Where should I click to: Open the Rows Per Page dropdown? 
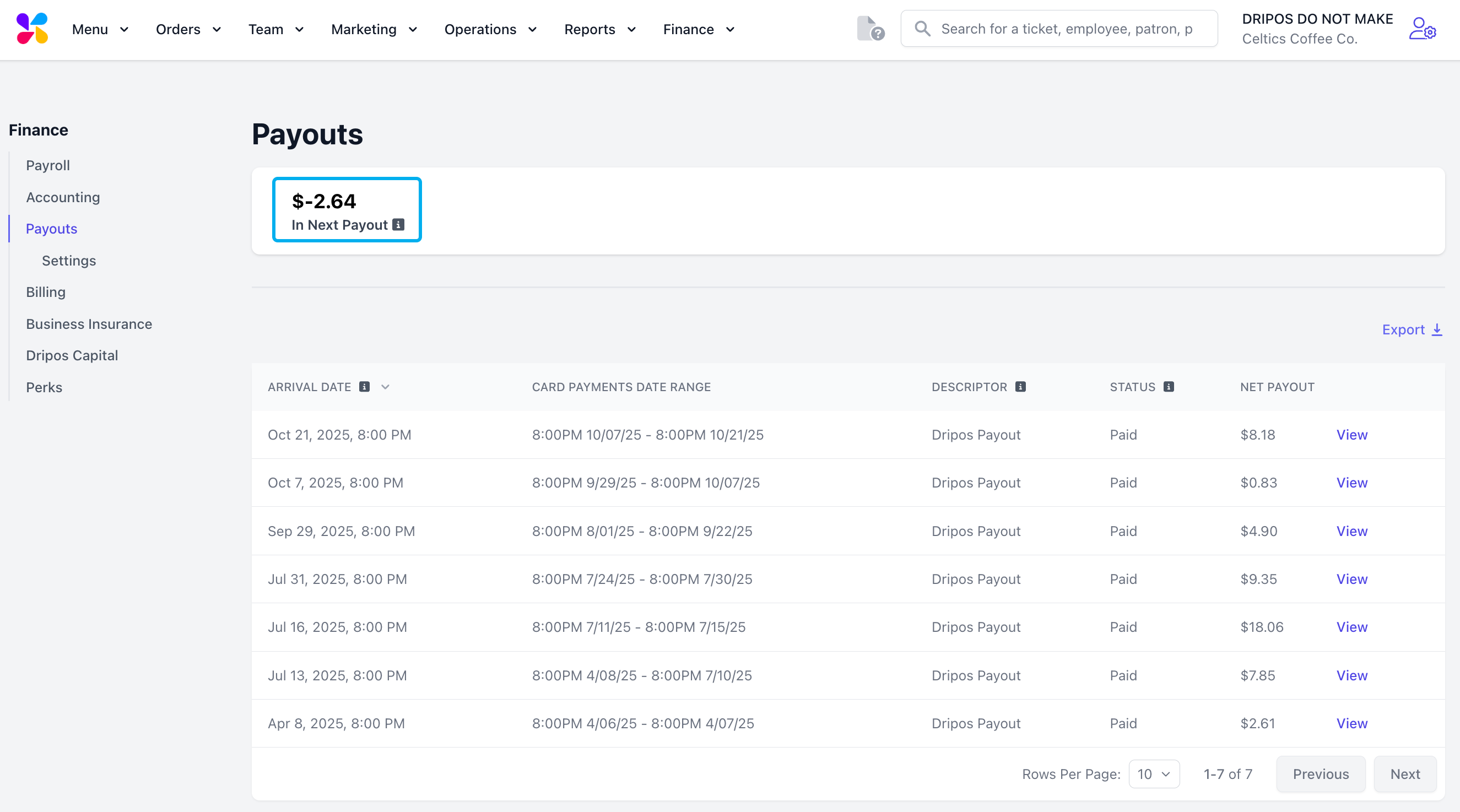point(1153,774)
